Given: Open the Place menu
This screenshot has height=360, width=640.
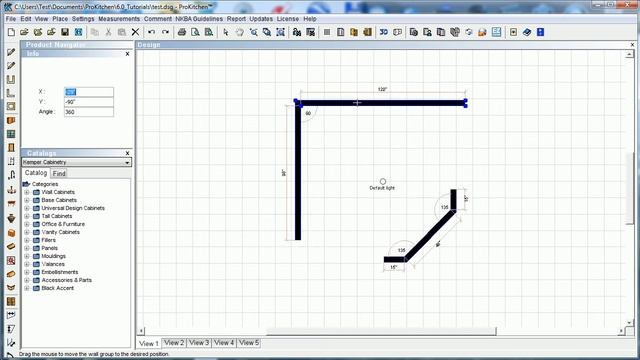Looking at the screenshot, I should point(60,19).
